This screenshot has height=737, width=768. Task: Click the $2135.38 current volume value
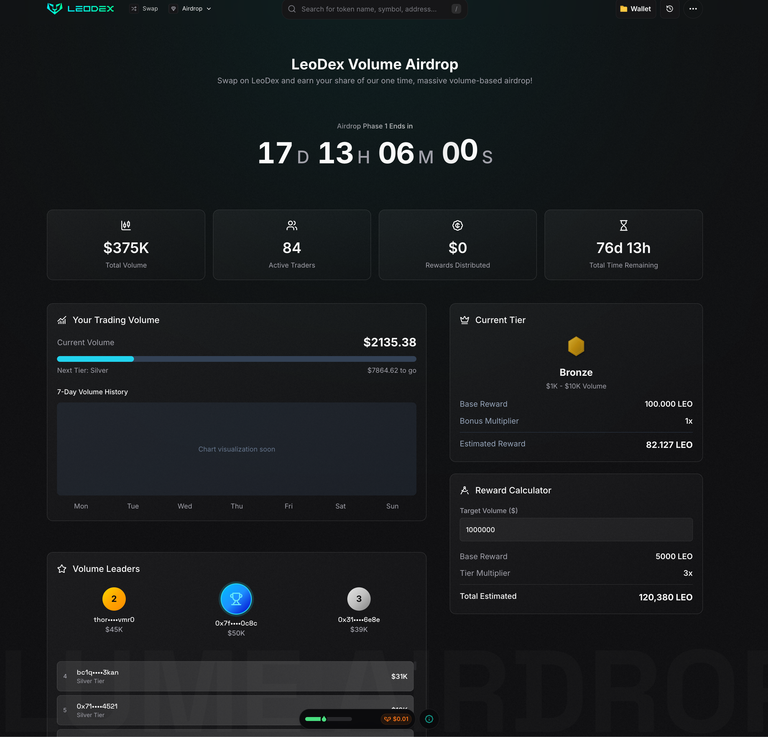(x=389, y=342)
